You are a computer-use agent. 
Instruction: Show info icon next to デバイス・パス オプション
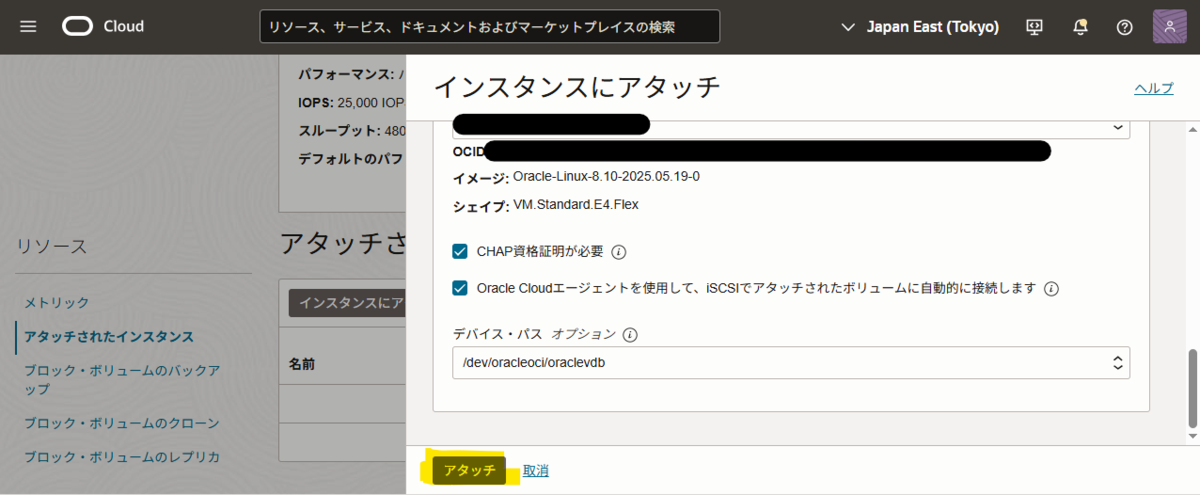630,335
